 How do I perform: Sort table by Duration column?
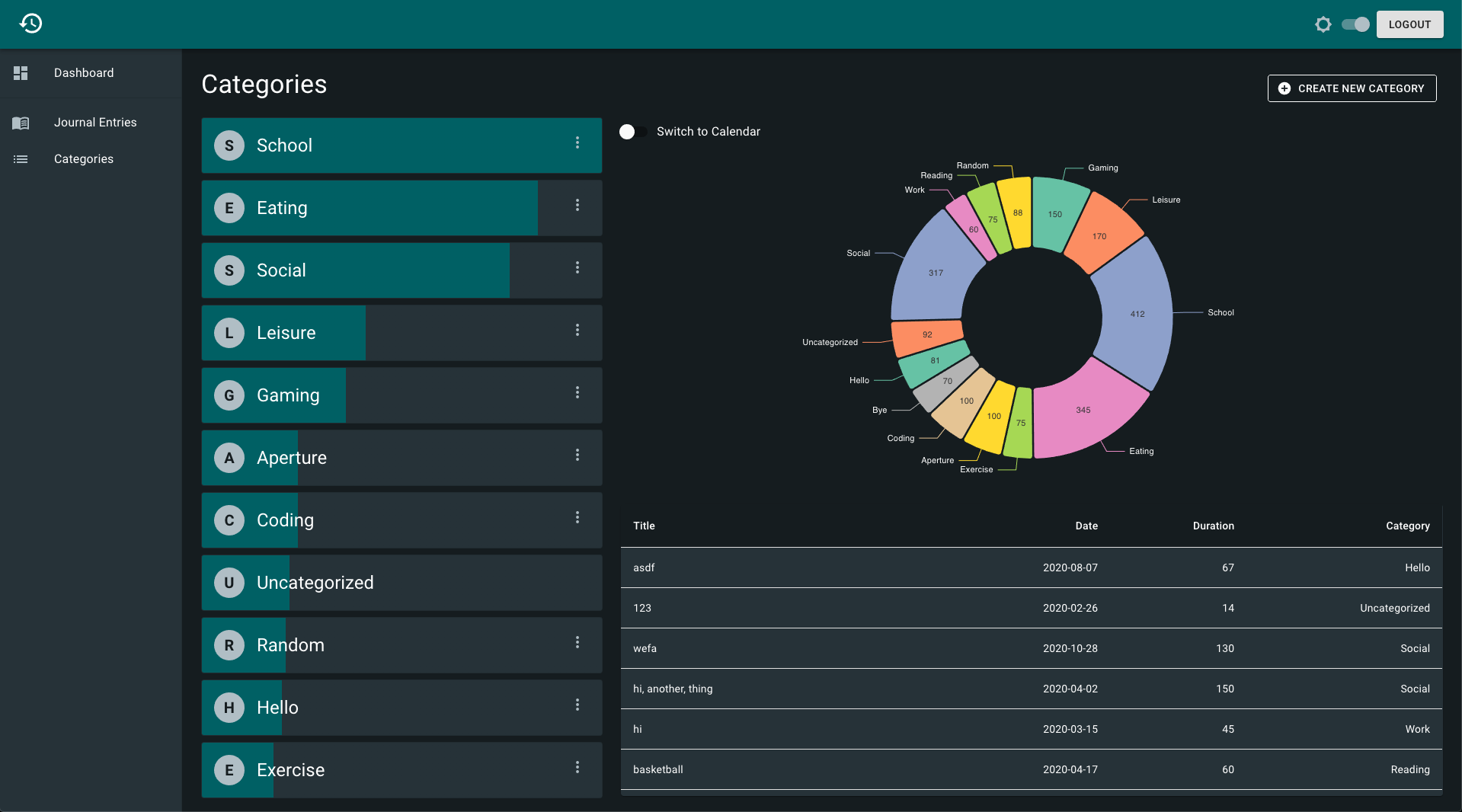tap(1214, 526)
